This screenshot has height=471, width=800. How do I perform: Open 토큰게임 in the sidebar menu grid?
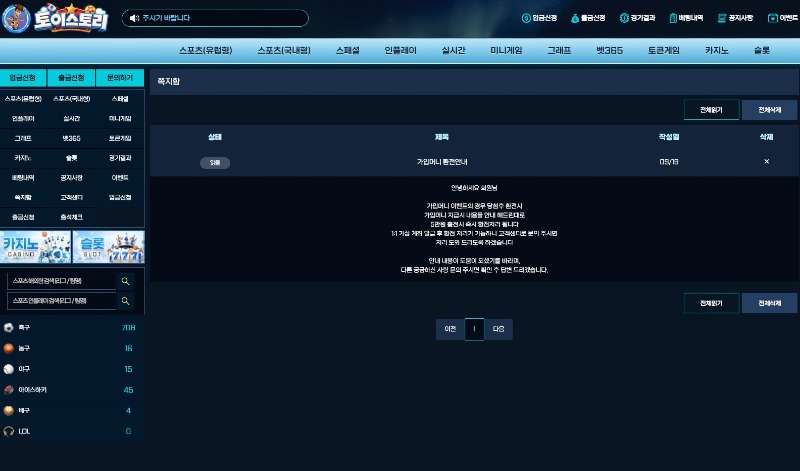[x=120, y=138]
